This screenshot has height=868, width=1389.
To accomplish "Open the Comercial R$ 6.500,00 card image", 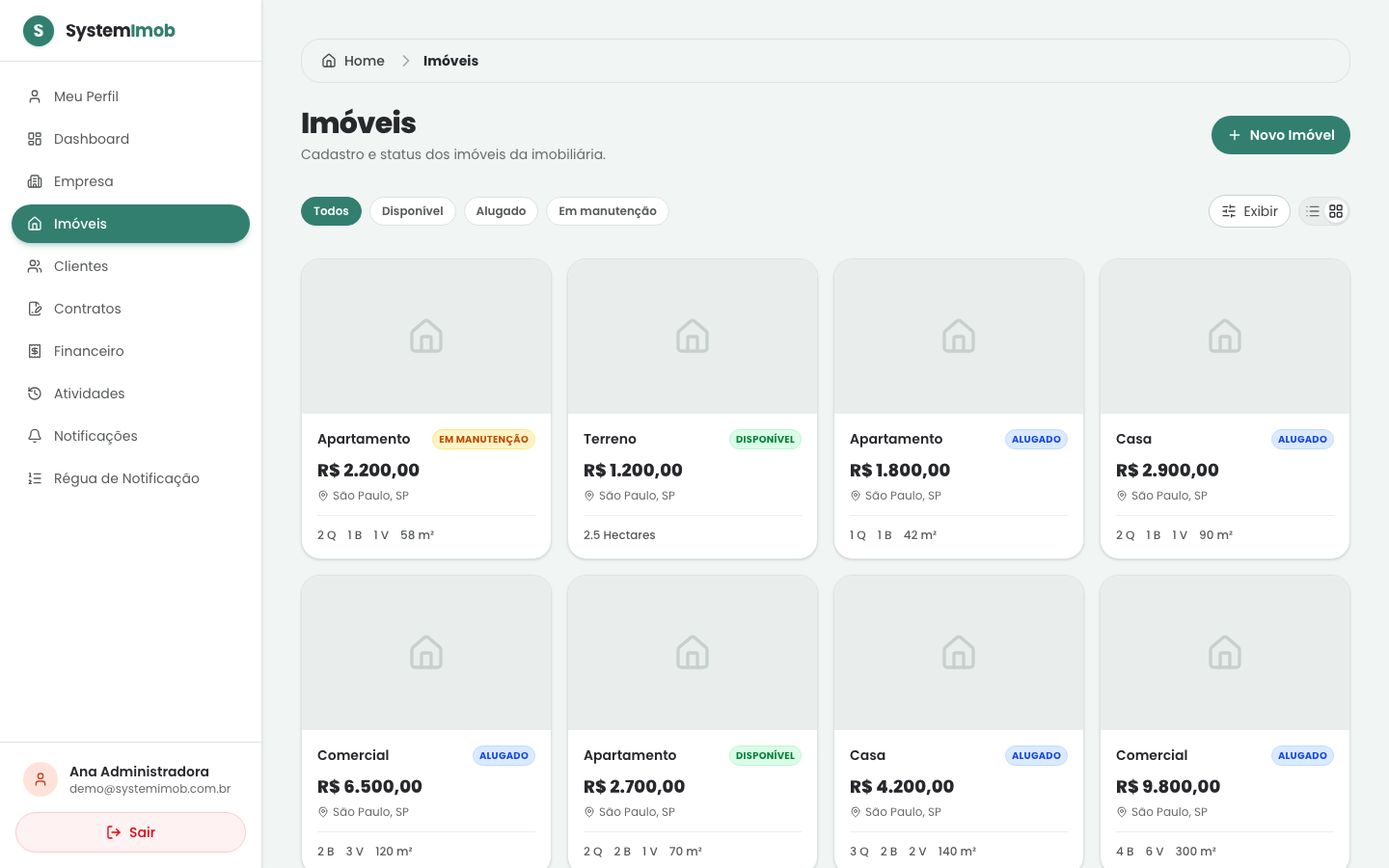I will [426, 653].
